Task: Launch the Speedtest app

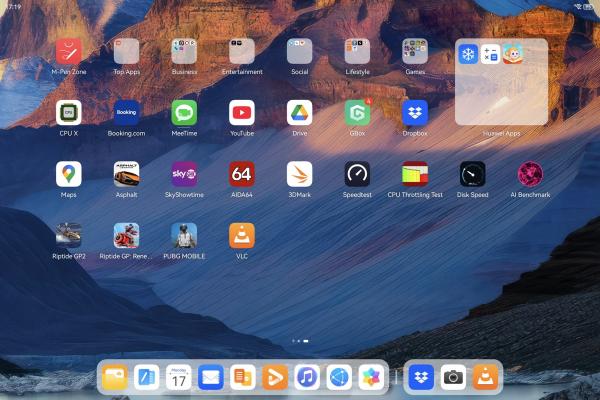Action: (x=357, y=174)
